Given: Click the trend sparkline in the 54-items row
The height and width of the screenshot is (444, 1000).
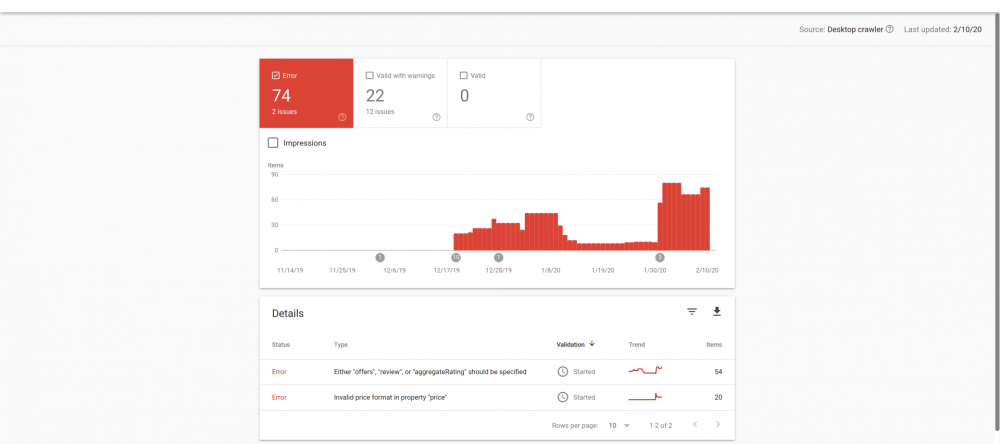Looking at the screenshot, I should click(645, 370).
